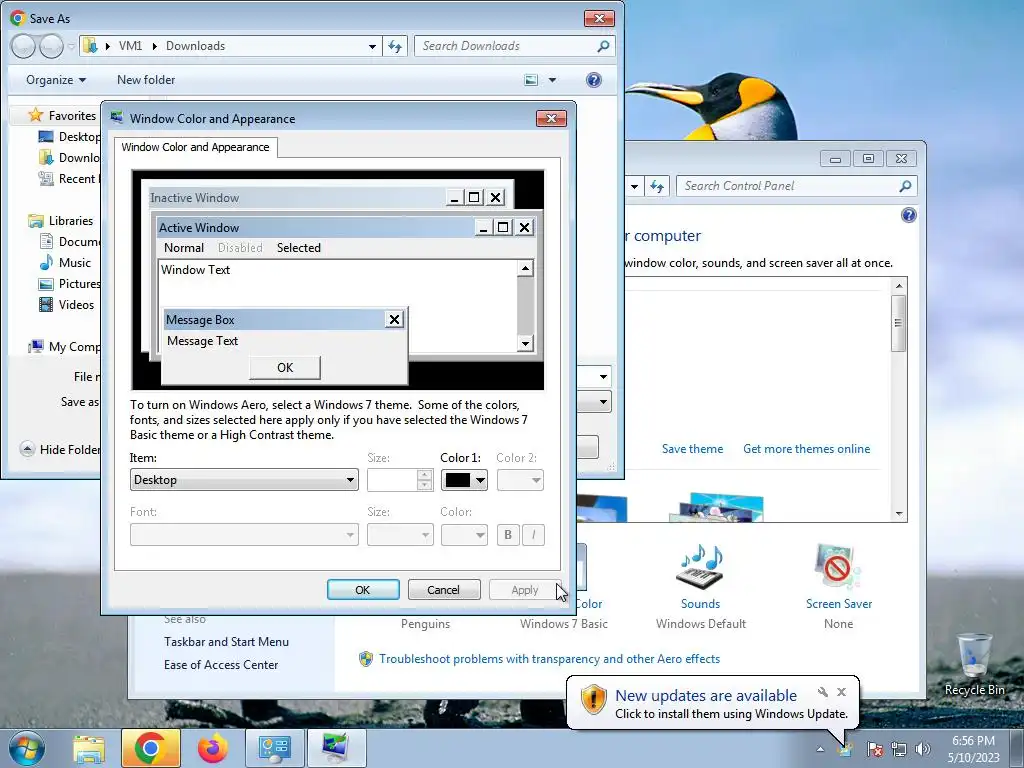Click Get more themes online link
The height and width of the screenshot is (768, 1024).
click(807, 449)
